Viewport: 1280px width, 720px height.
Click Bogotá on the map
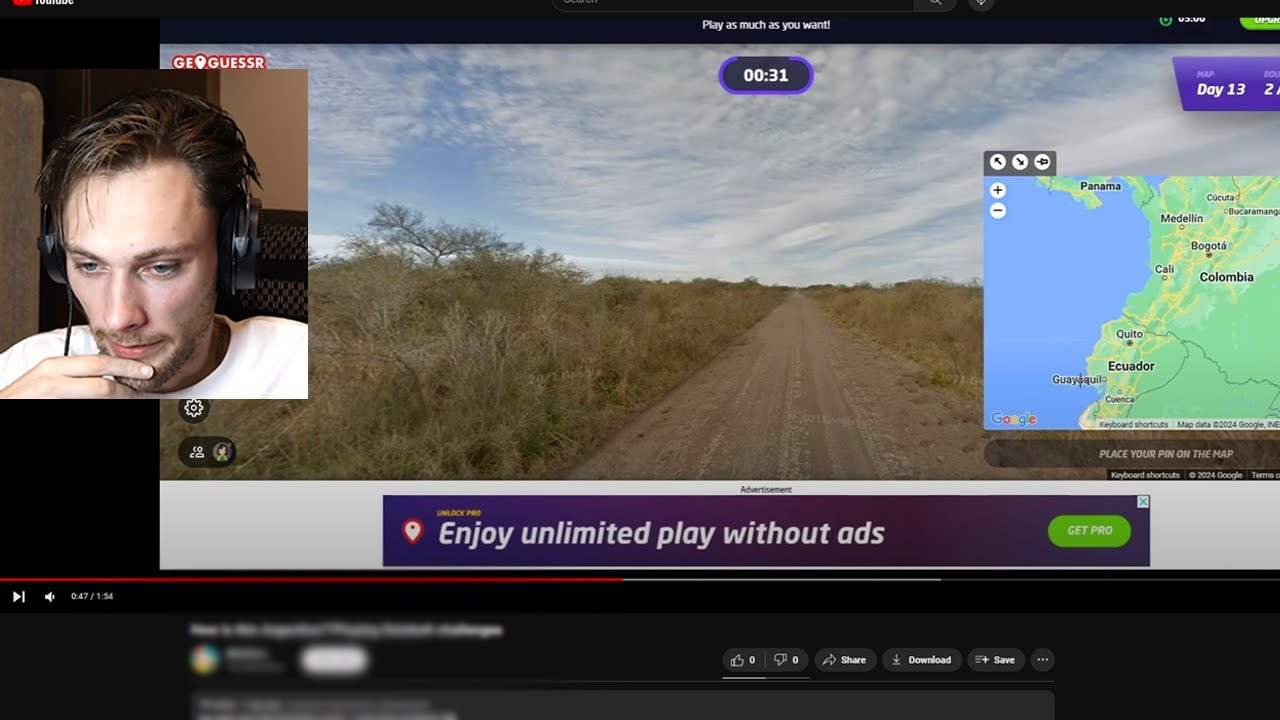1208,246
